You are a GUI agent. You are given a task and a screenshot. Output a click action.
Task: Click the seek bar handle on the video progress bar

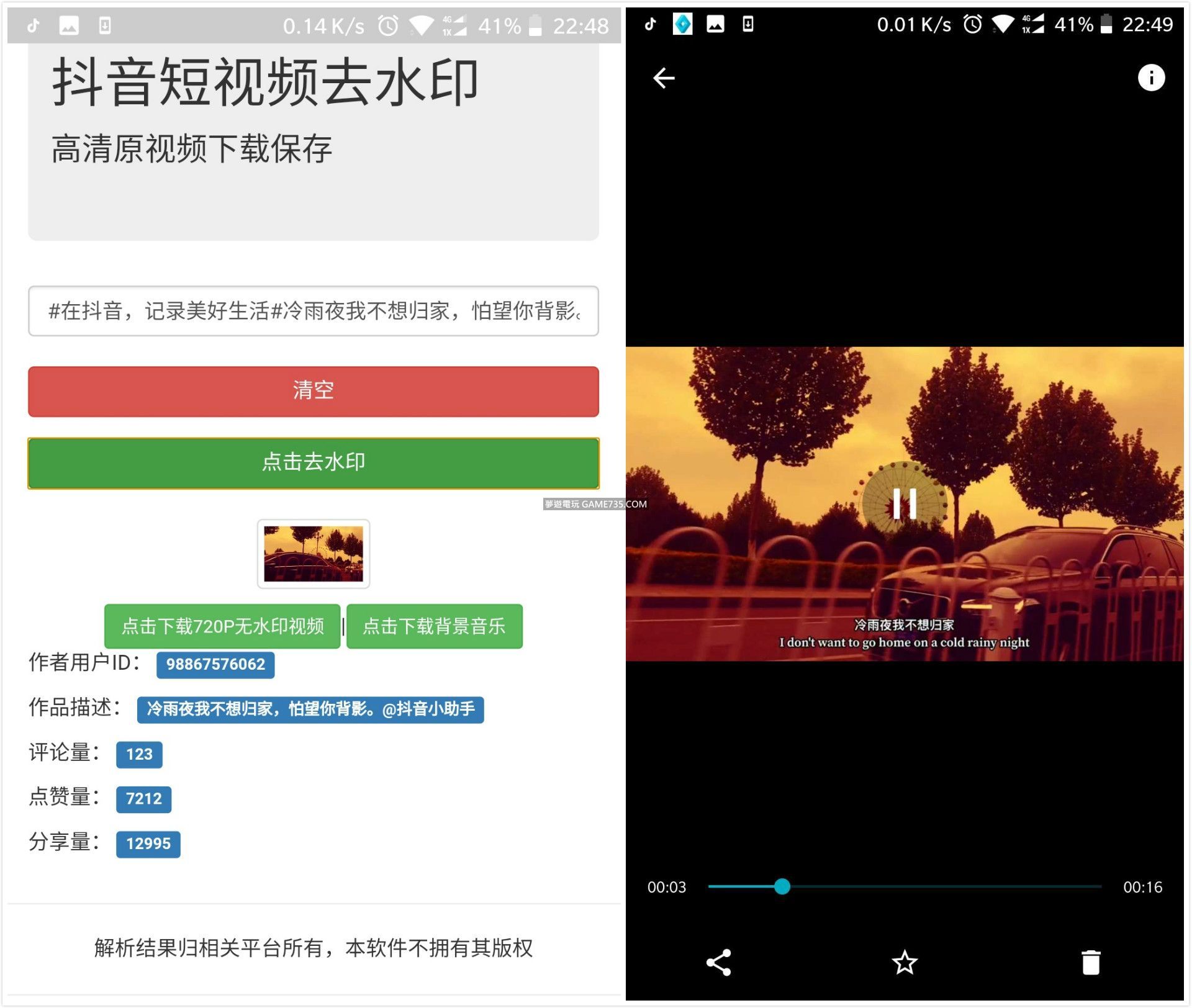(782, 886)
